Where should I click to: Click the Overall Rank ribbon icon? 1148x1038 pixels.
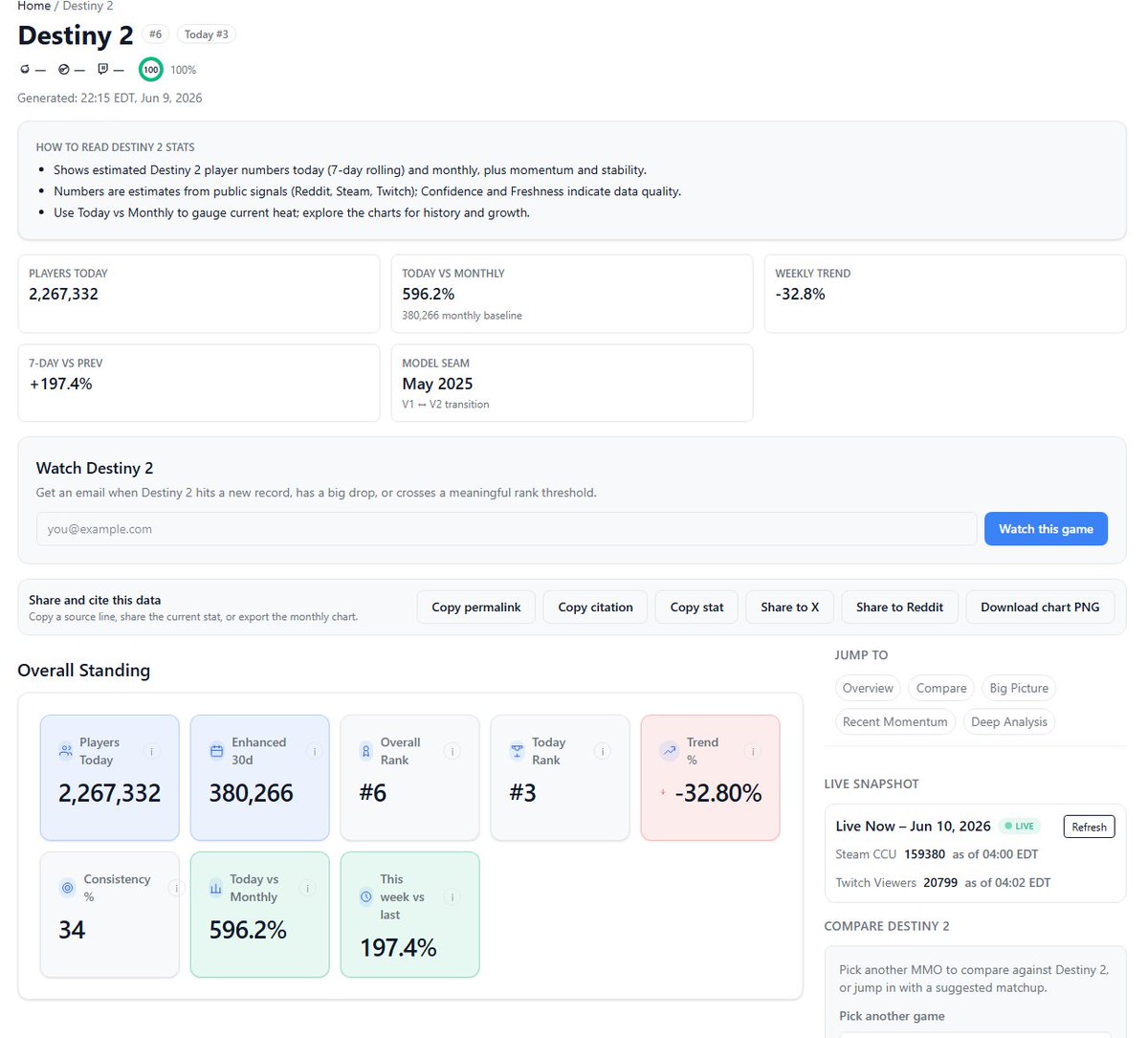365,751
